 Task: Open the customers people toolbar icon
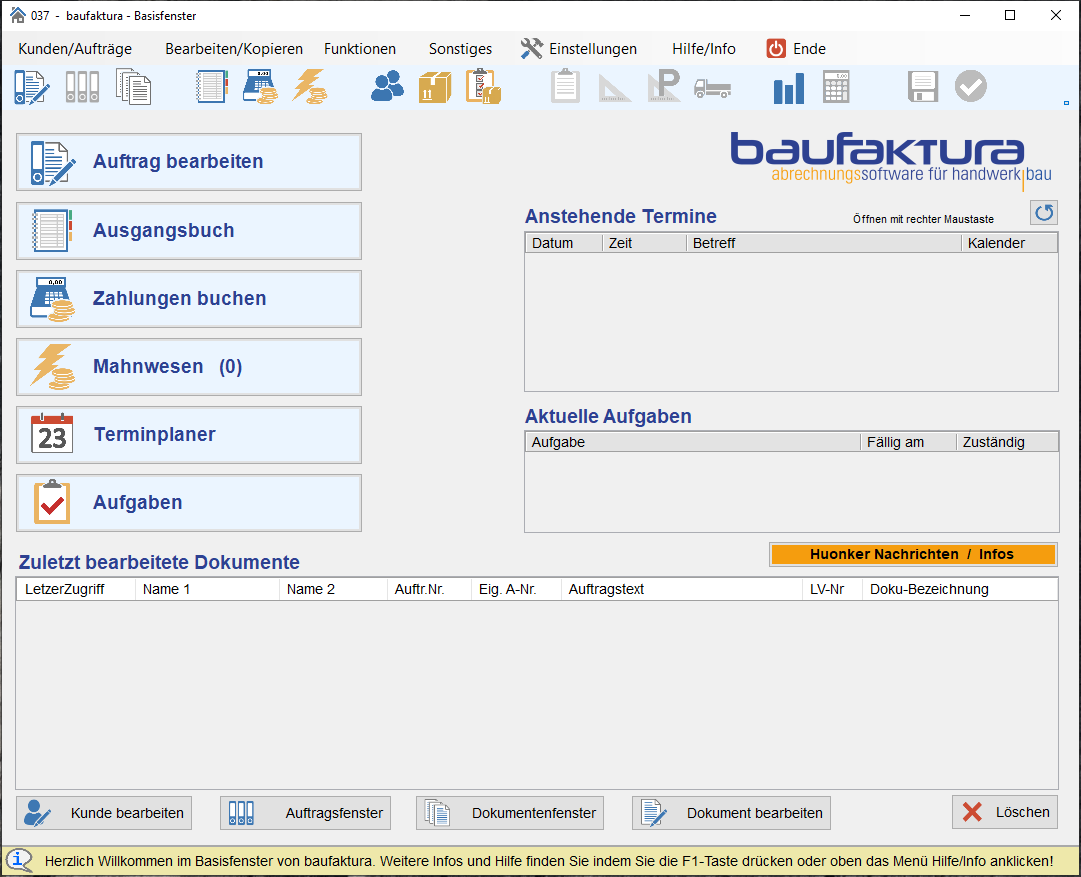pos(387,88)
